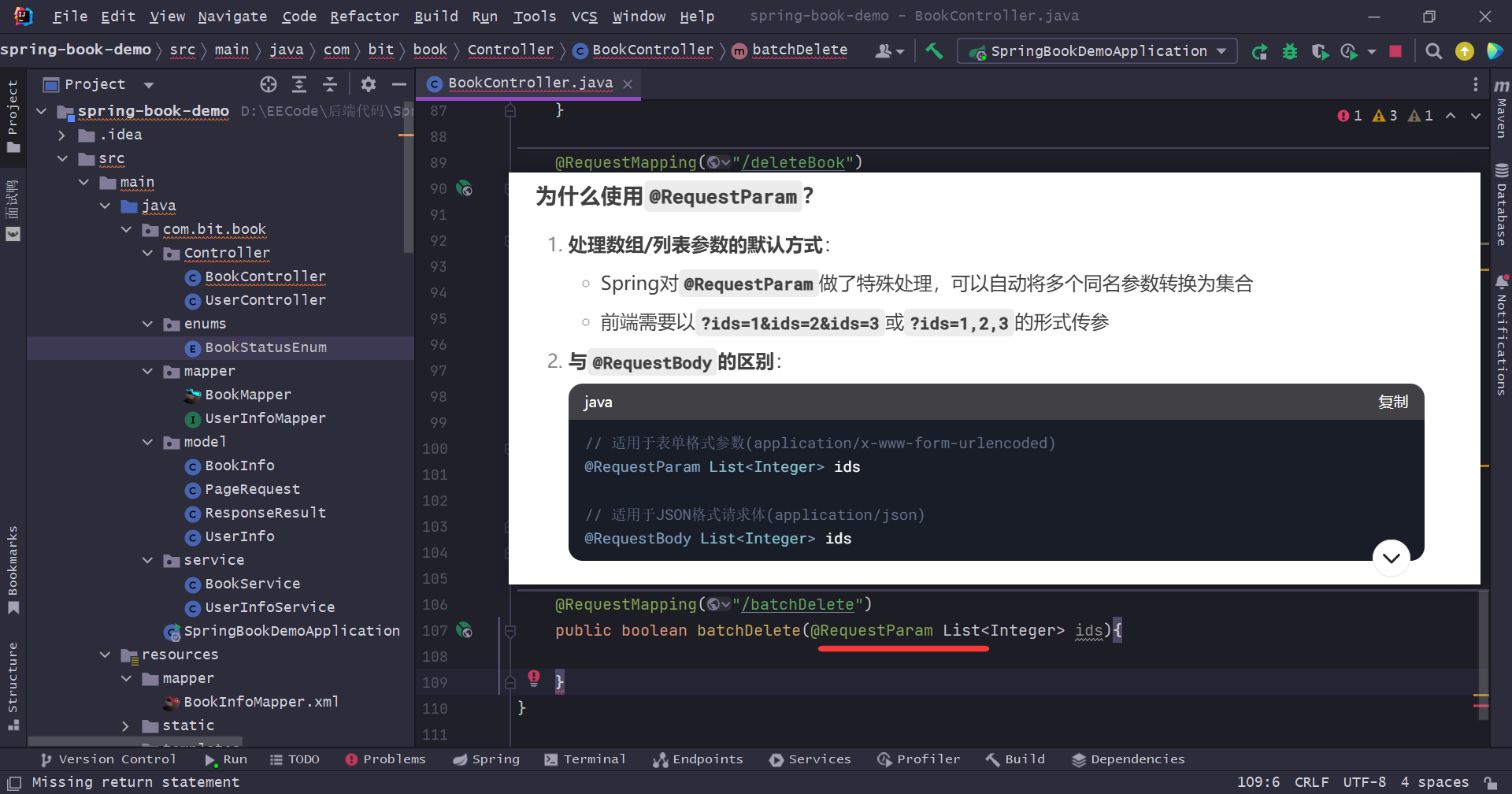The image size is (1512, 794).
Task: Click the batchDelete breadcrumb item
Action: [x=790, y=50]
